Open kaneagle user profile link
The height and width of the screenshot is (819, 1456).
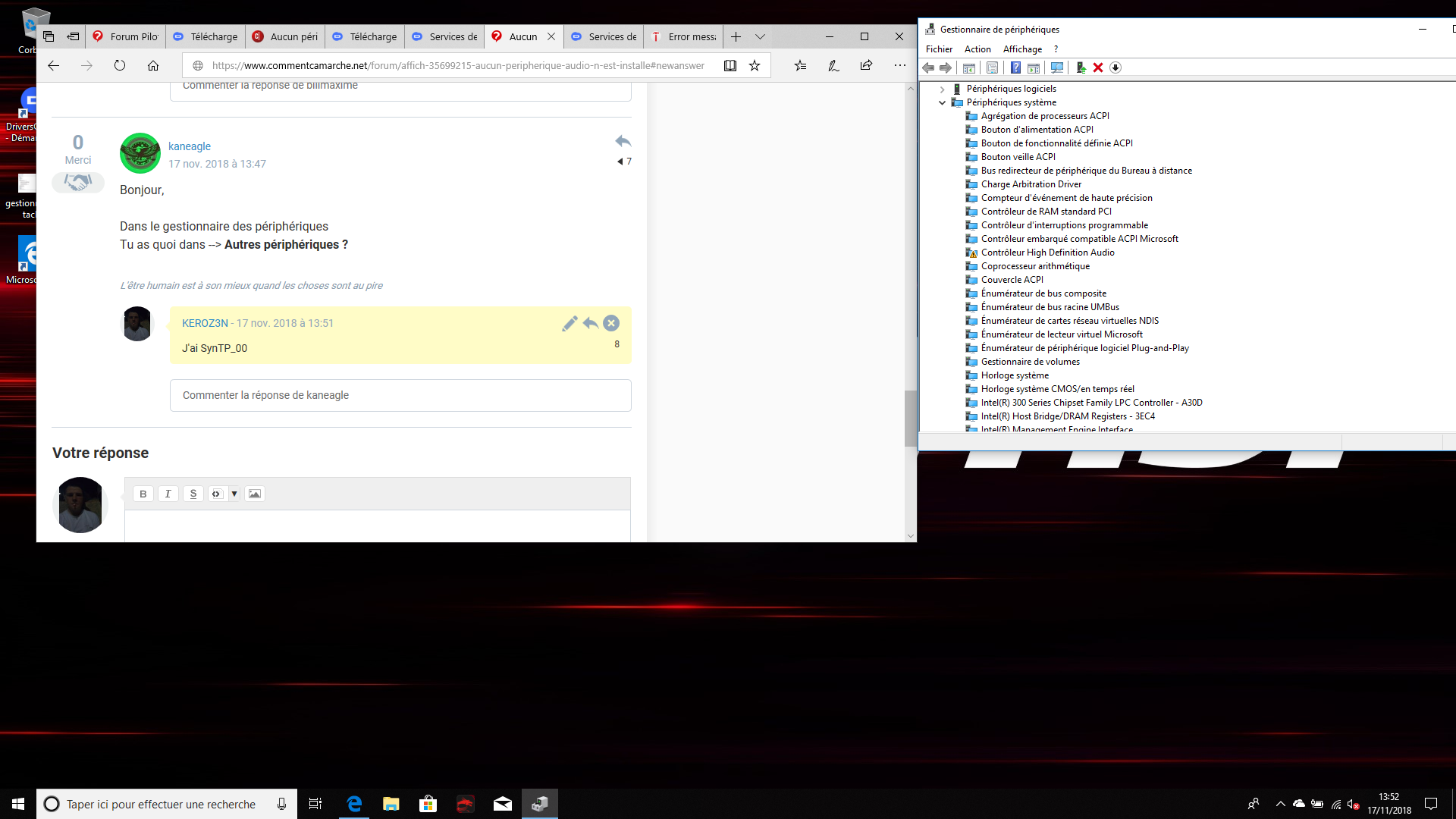(x=190, y=146)
